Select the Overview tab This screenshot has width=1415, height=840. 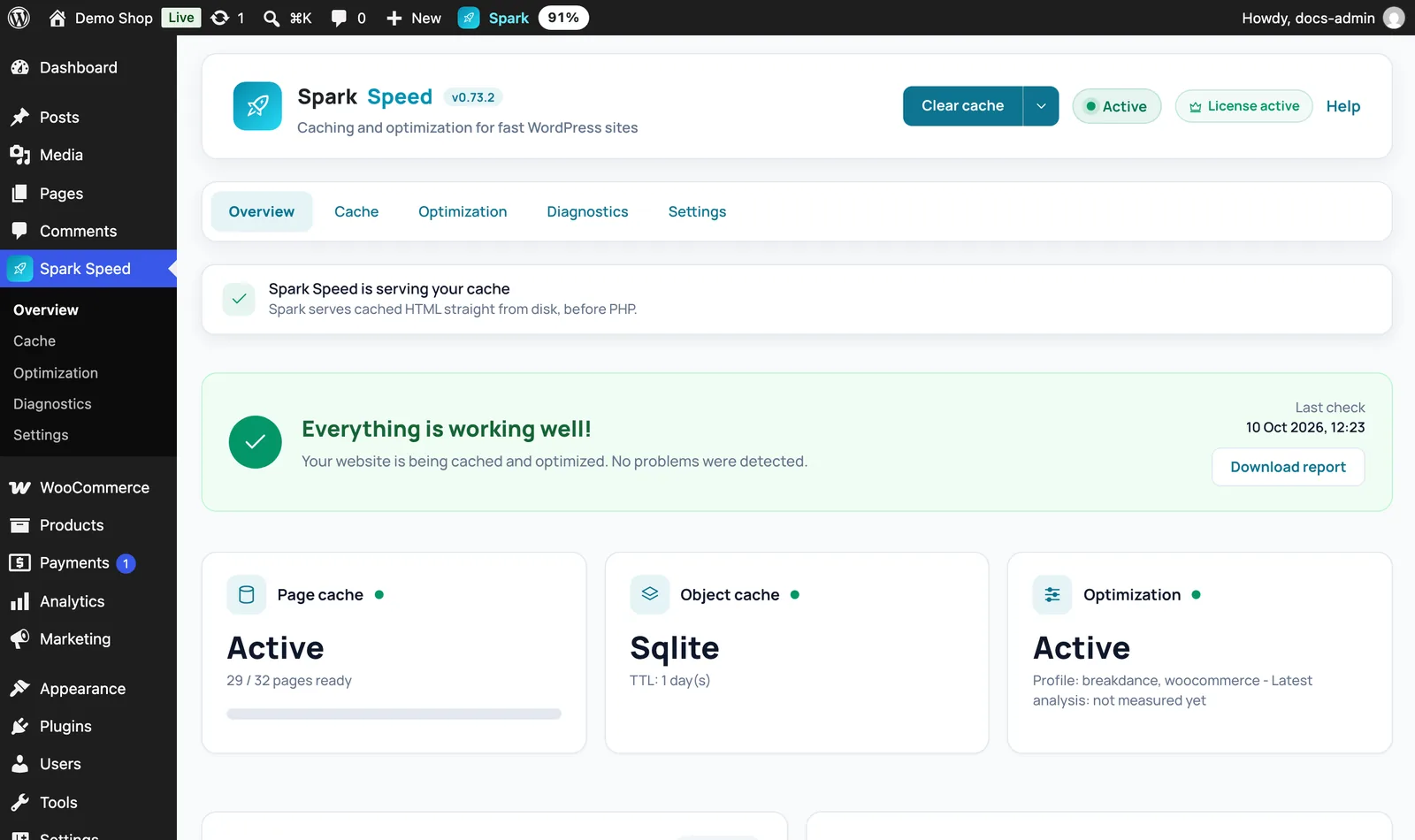click(x=262, y=211)
